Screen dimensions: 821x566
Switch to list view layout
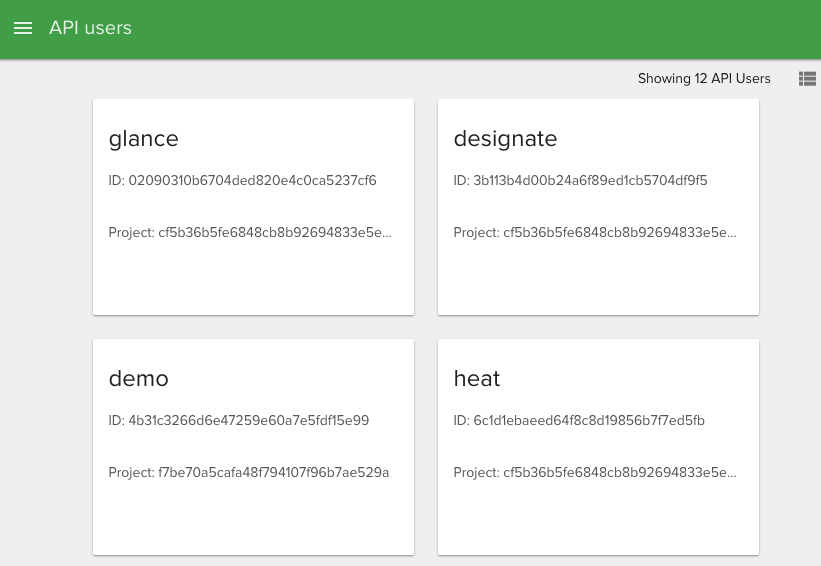tap(807, 79)
